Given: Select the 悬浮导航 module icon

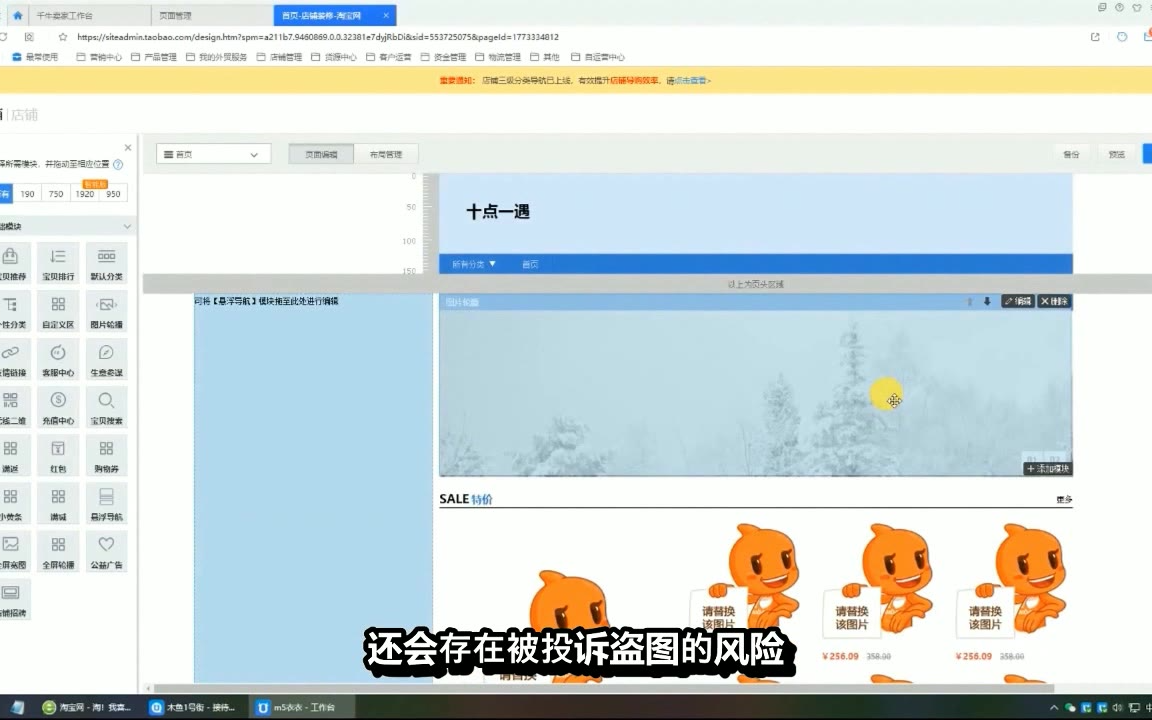Looking at the screenshot, I should click(x=106, y=497).
